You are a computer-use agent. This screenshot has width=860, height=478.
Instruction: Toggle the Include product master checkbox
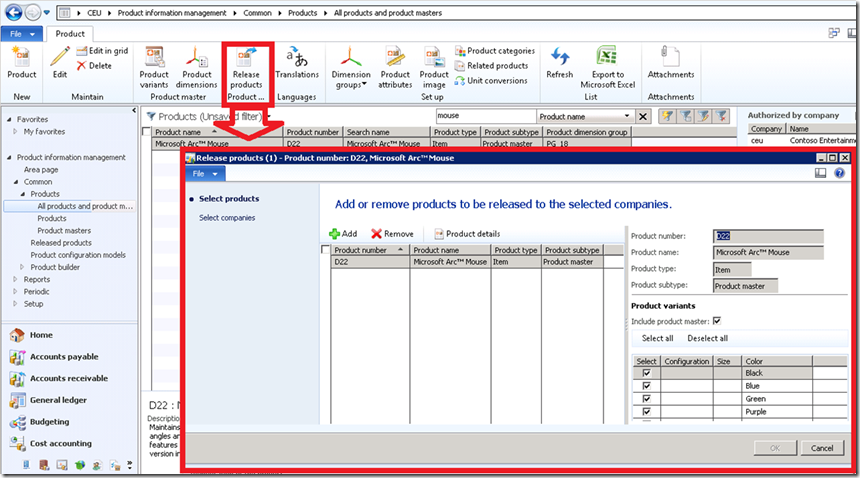coord(717,321)
